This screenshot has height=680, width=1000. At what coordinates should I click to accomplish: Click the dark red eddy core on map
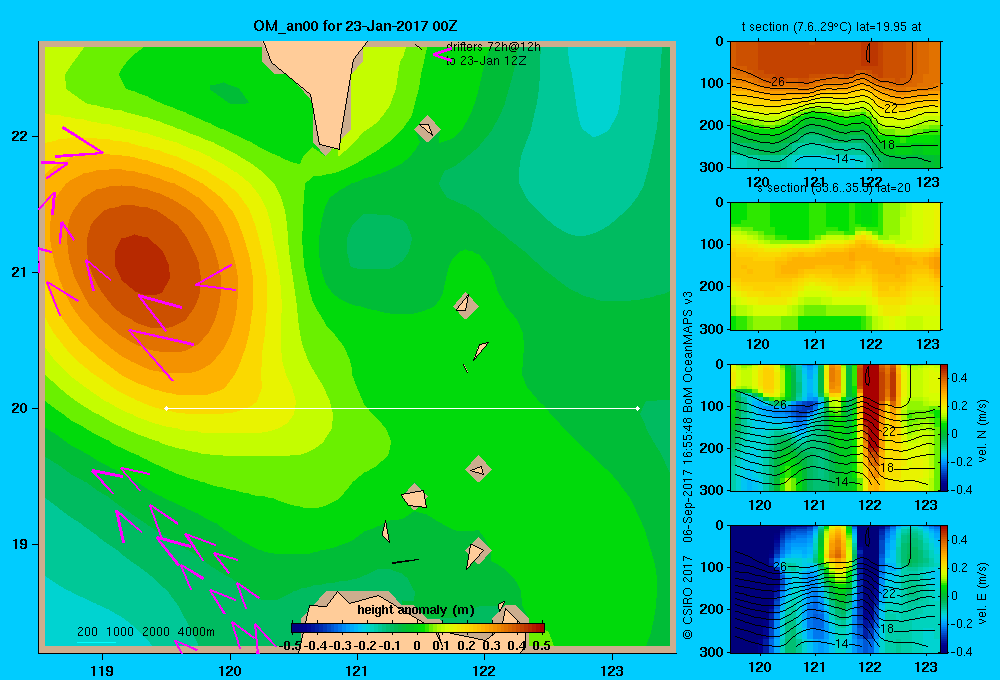[142, 265]
